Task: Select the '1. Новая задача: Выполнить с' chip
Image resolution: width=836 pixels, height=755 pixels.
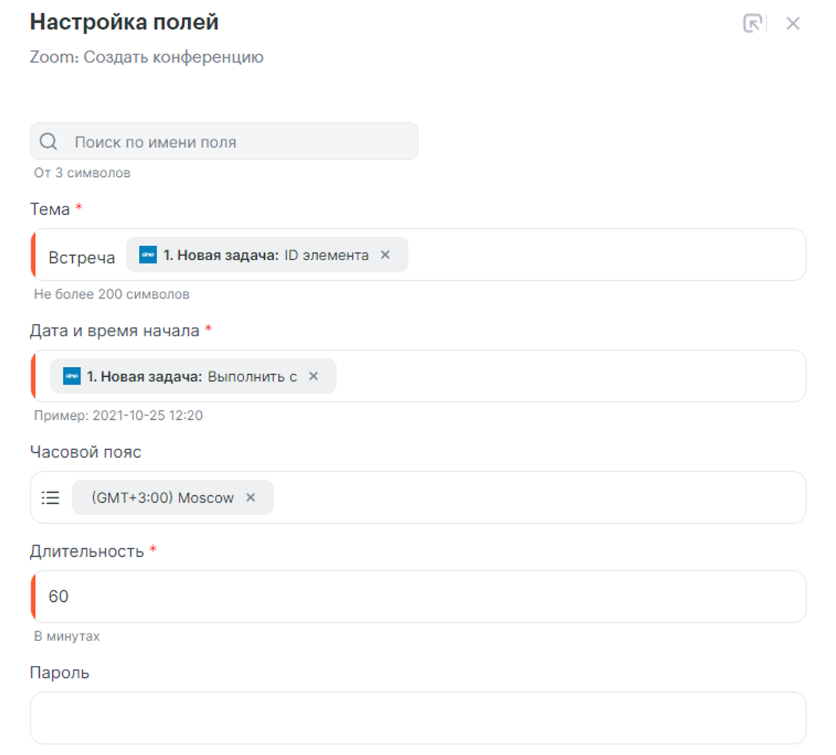Action: click(x=190, y=376)
